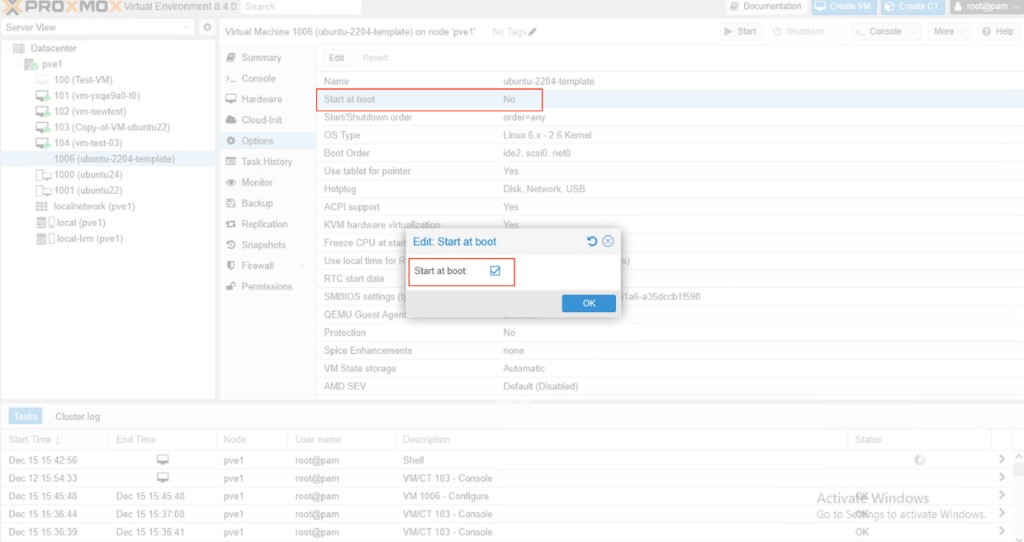The width and height of the screenshot is (1024, 542).
Task: Click the Edit button above options
Action: coord(336,57)
